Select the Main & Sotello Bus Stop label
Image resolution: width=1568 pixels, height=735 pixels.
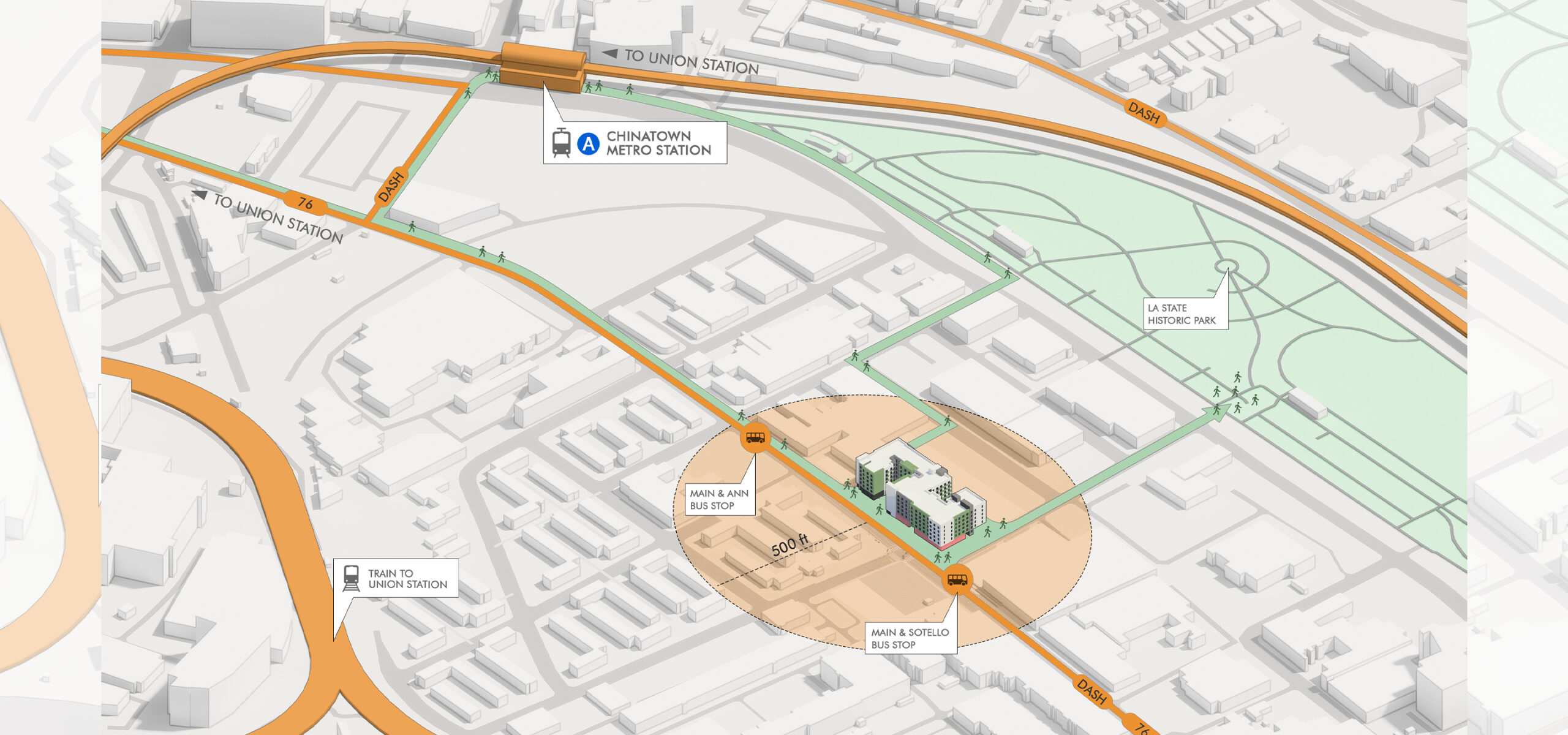point(910,638)
